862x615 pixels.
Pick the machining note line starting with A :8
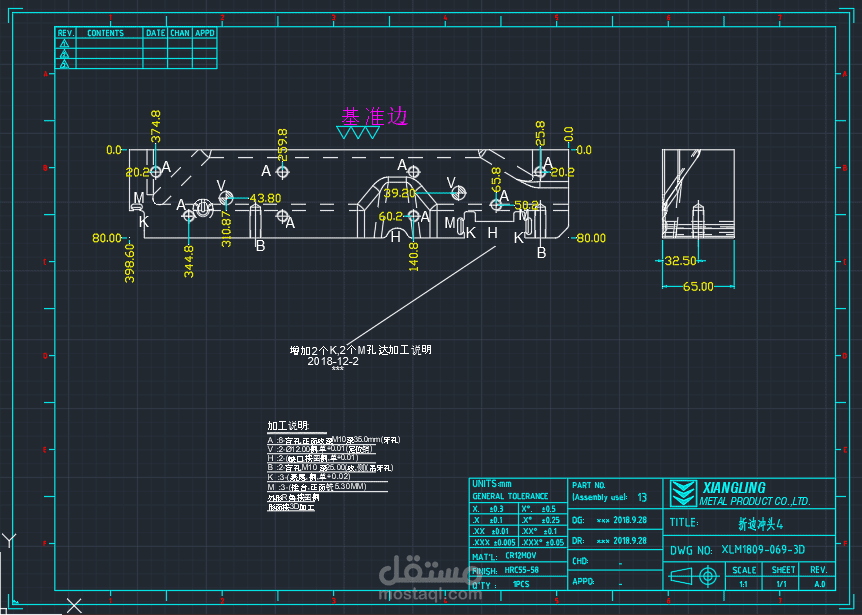334,440
